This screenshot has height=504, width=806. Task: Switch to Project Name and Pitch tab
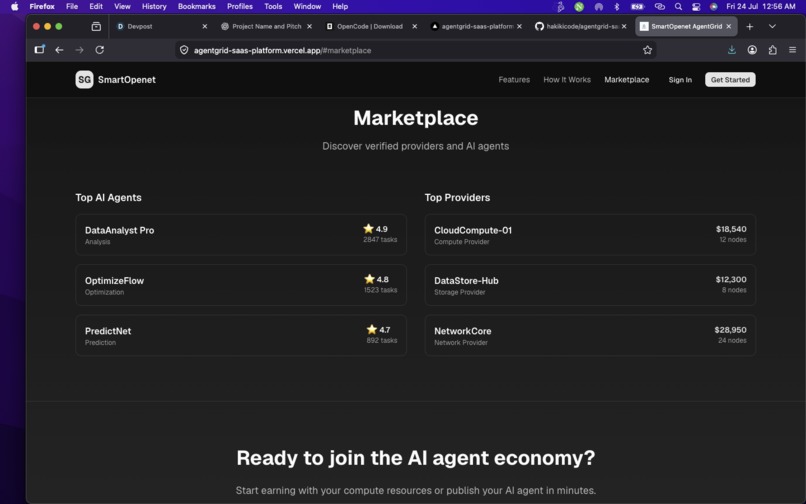266,26
